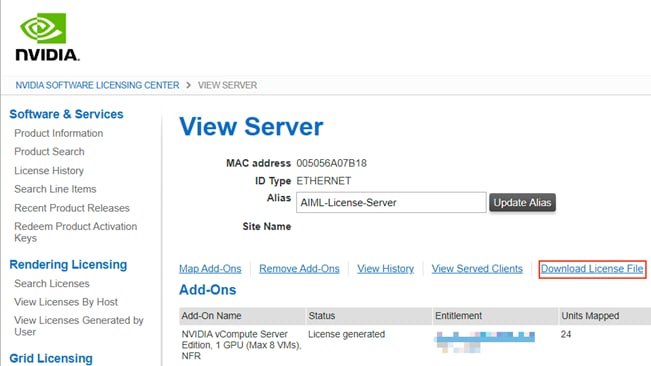
Task: Select the NVIDIA vCompute Server Edition add-on cell
Action: click(x=242, y=345)
